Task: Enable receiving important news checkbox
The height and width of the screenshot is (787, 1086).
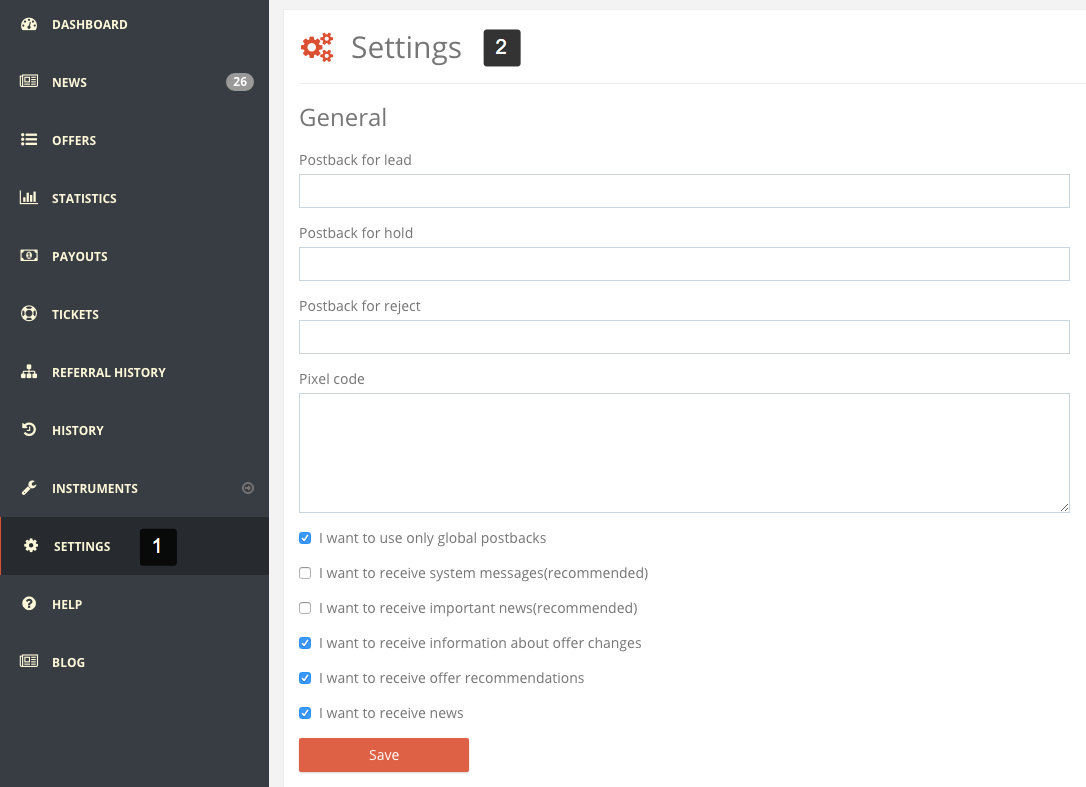Action: [x=305, y=608]
